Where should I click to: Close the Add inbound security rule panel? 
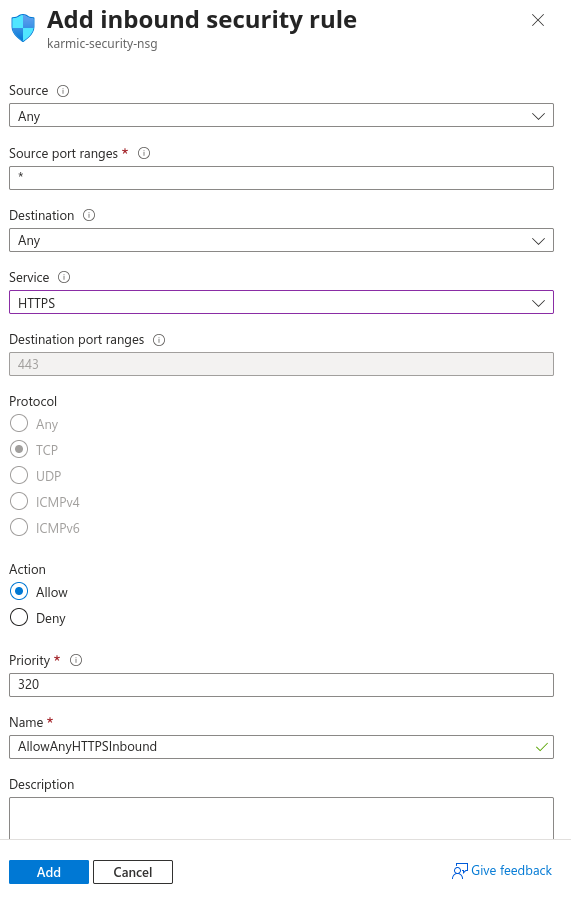[x=538, y=20]
